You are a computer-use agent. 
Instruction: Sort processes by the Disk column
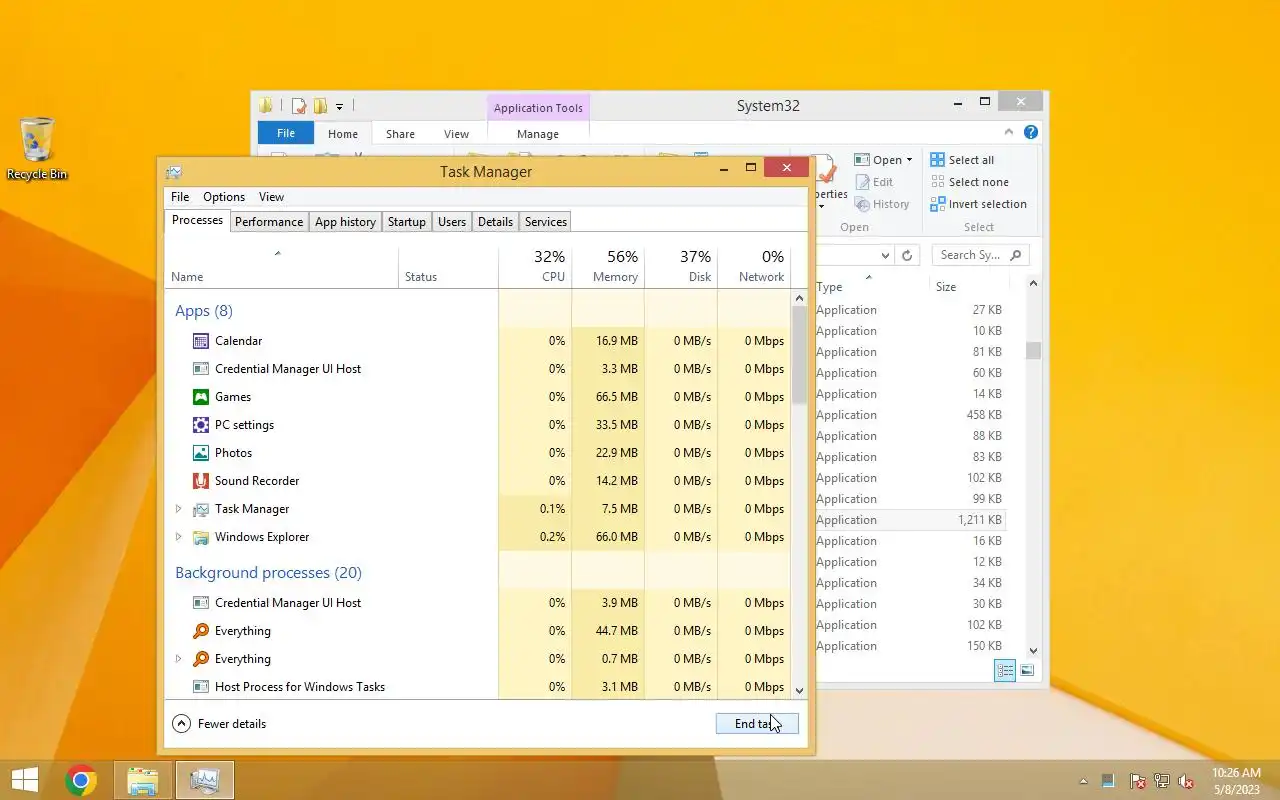(x=681, y=266)
